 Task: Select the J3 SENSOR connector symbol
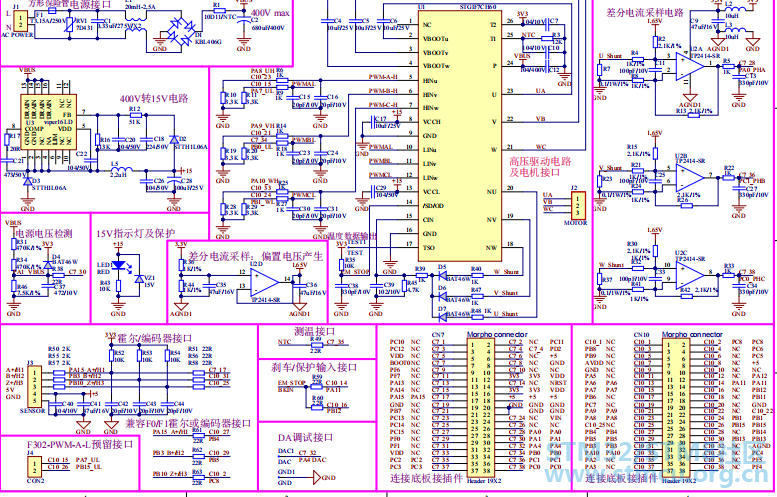(x=34, y=387)
